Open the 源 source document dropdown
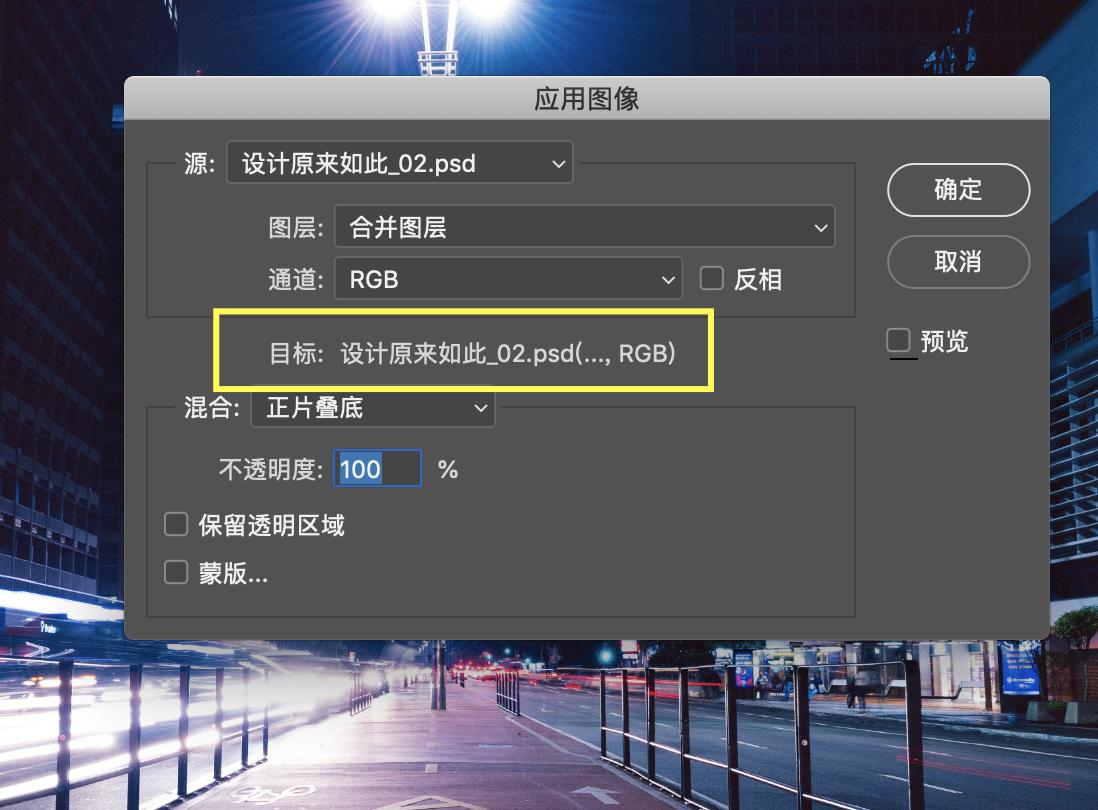Screen dimensions: 1098x810 point(399,163)
